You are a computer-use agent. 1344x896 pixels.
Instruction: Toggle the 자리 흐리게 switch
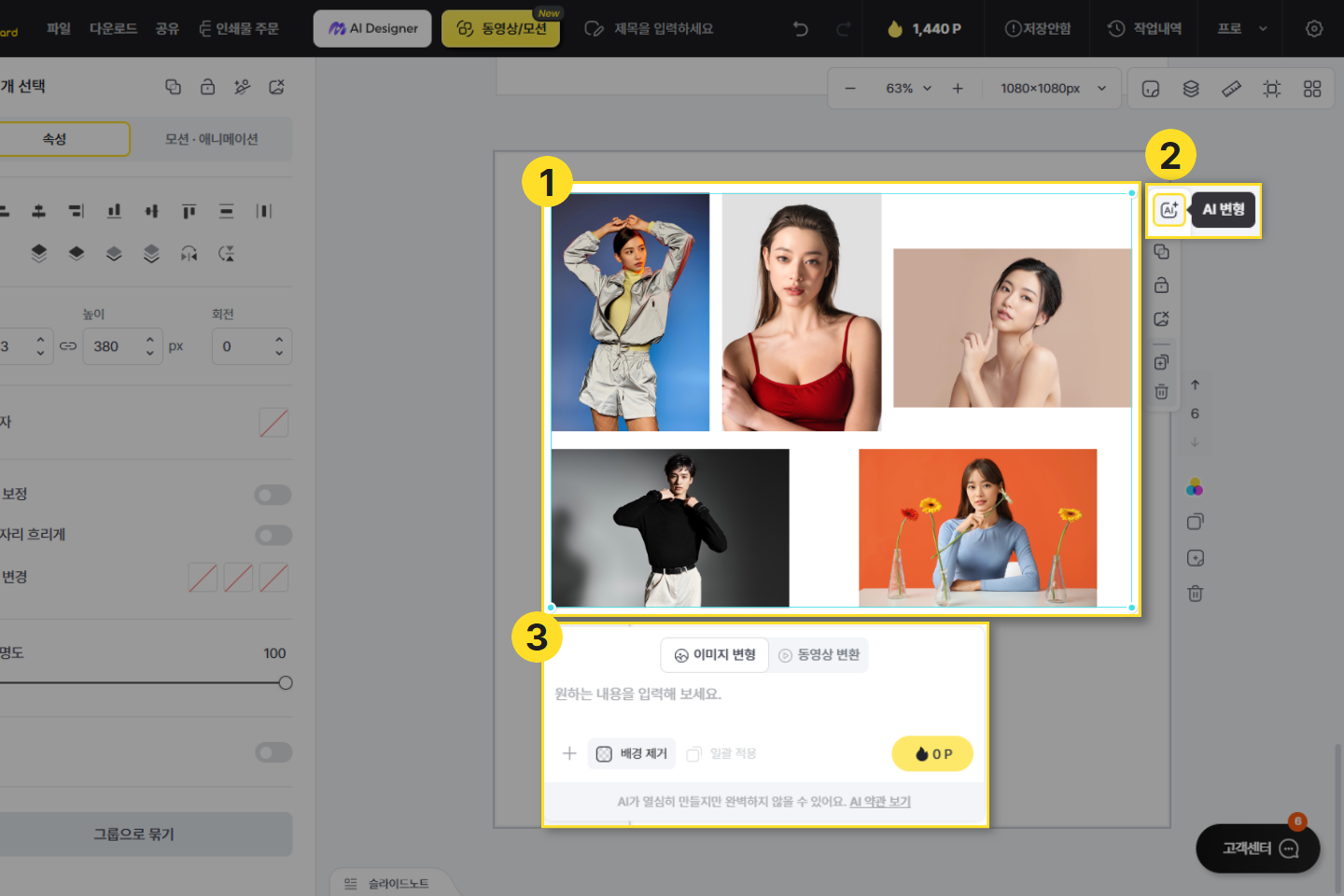coord(273,536)
